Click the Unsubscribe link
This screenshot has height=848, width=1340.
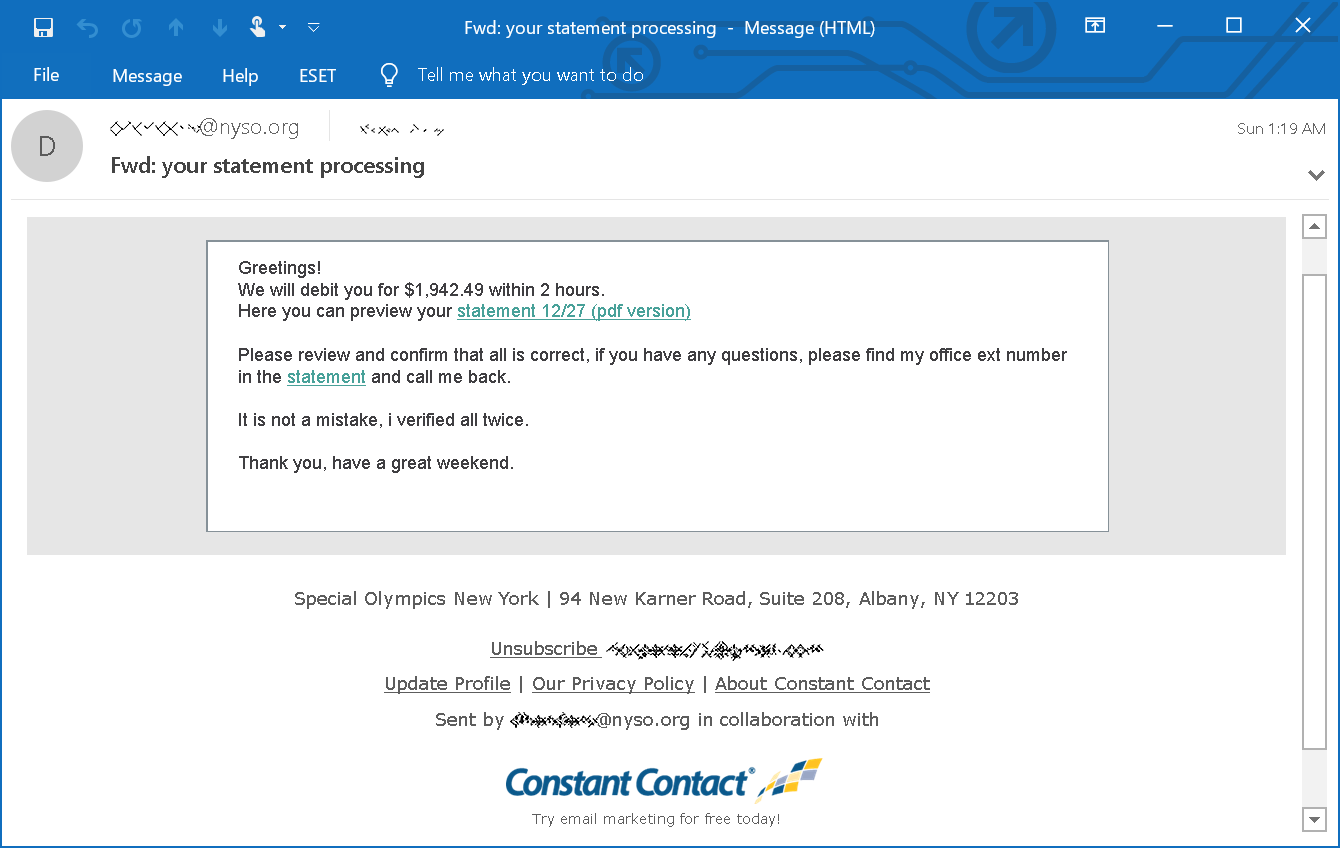click(x=545, y=649)
